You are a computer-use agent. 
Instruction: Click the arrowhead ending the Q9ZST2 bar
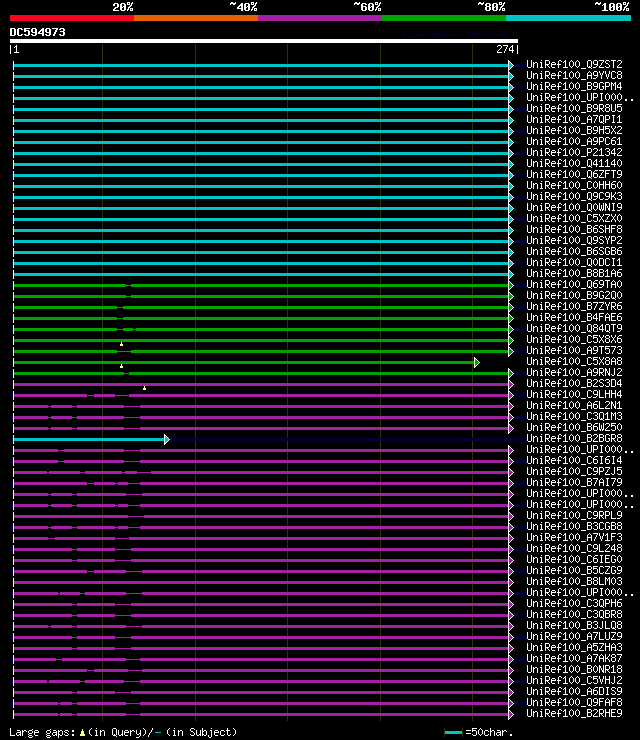[x=511, y=65]
